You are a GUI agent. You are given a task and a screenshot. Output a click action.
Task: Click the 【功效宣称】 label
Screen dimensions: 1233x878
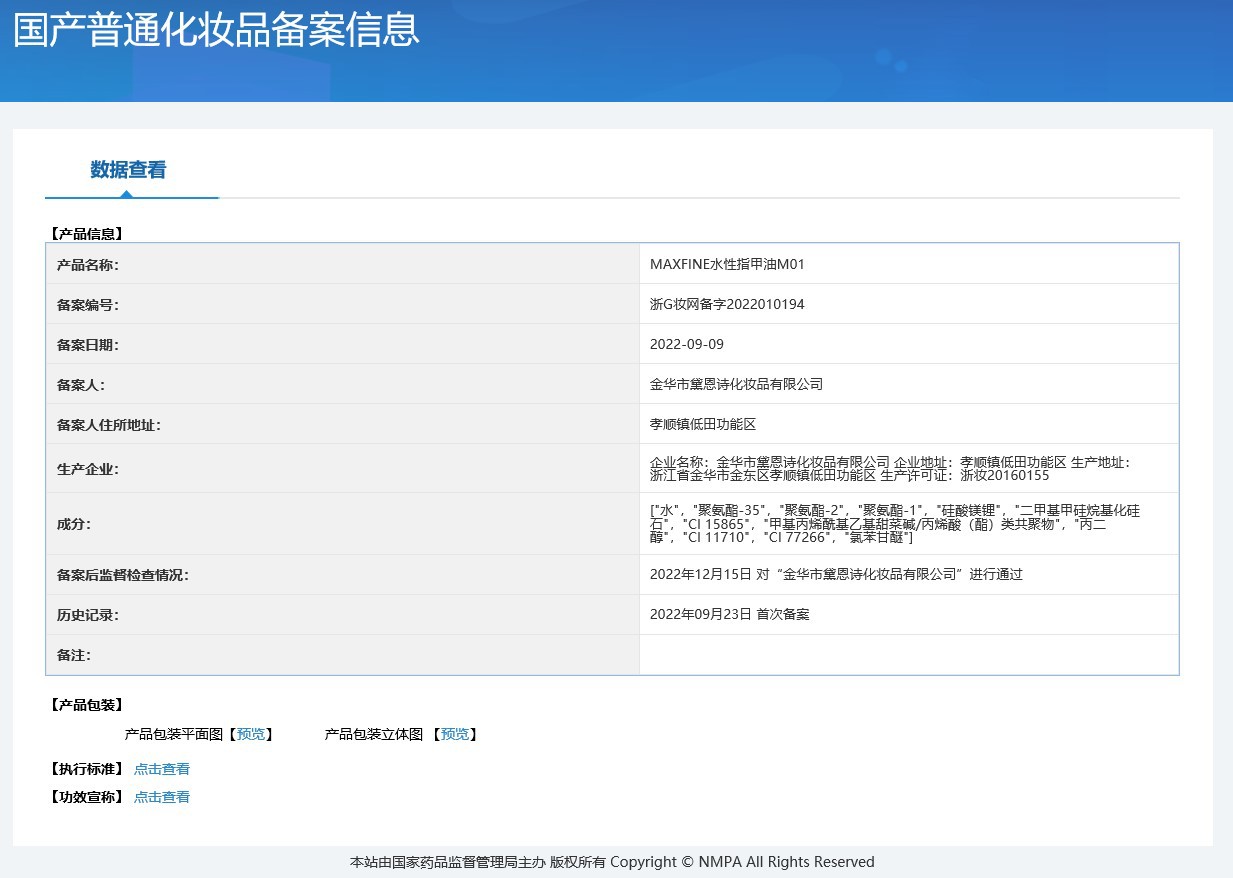[x=86, y=797]
